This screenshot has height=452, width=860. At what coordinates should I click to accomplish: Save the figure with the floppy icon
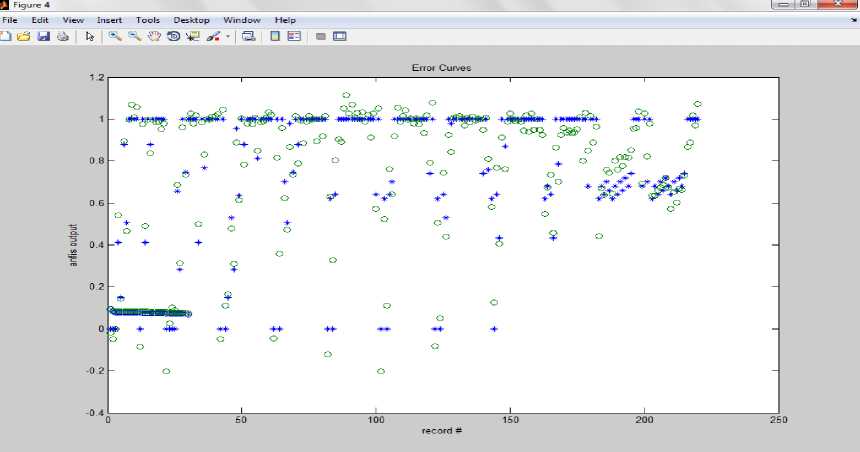tap(44, 37)
